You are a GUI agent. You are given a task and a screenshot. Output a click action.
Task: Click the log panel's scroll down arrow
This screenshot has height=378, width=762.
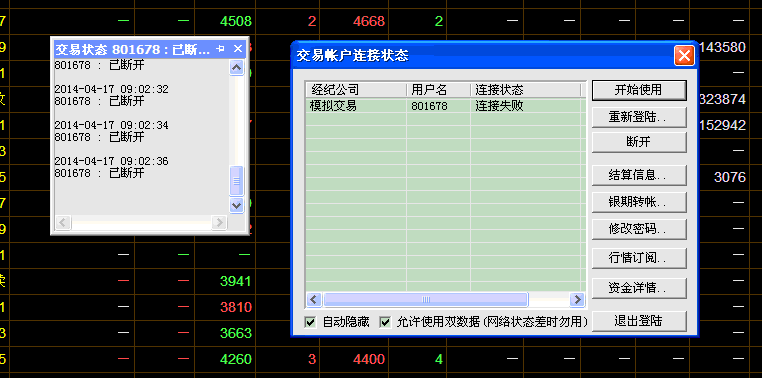tap(236, 205)
